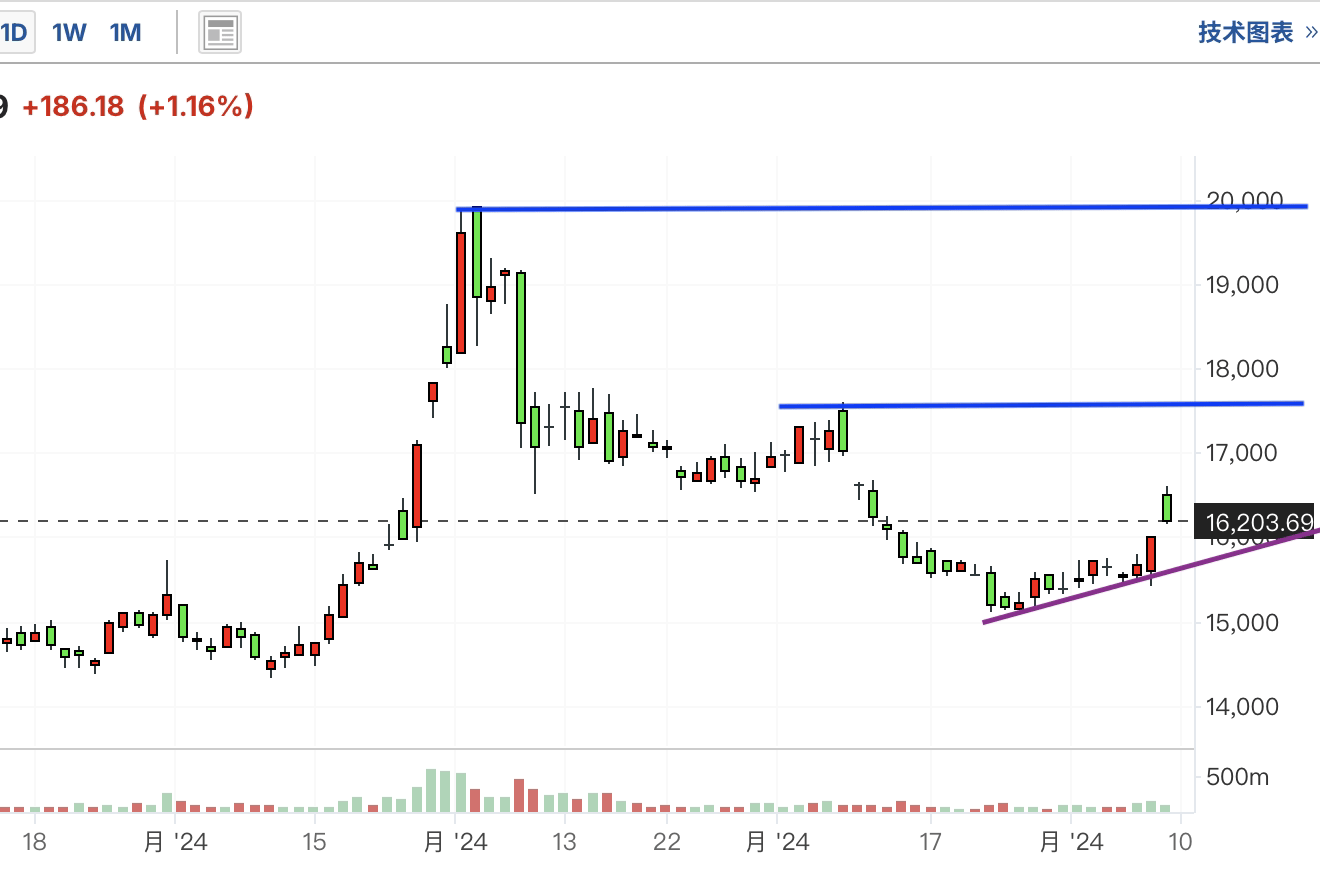
Task: Click the 14,000 price axis label
Action: (1243, 707)
